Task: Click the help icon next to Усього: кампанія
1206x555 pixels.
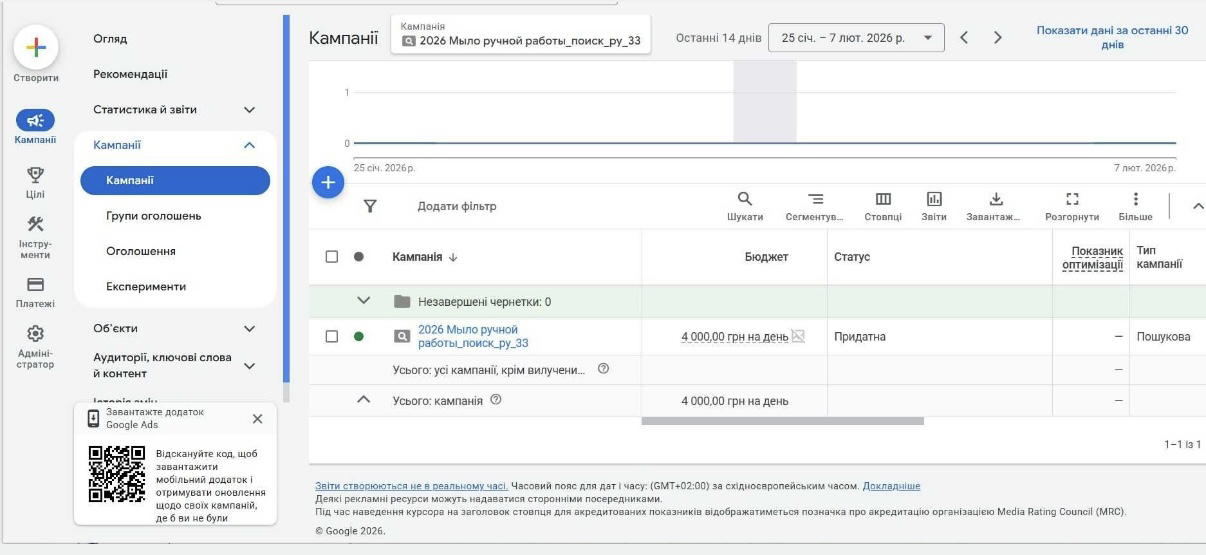Action: pos(495,400)
